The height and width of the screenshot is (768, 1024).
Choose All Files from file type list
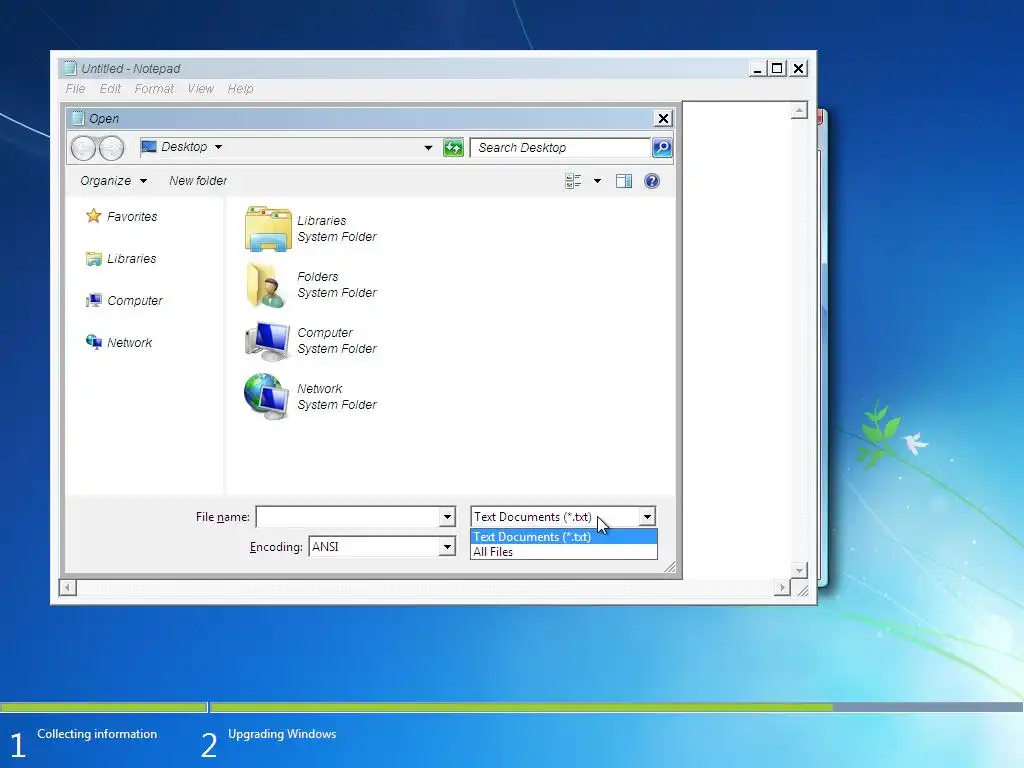tap(564, 552)
